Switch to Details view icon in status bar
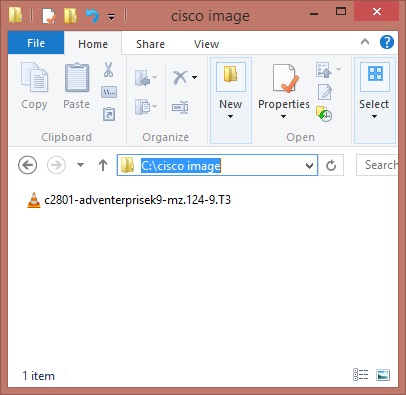Screen dimensions: 406x395 point(361,375)
